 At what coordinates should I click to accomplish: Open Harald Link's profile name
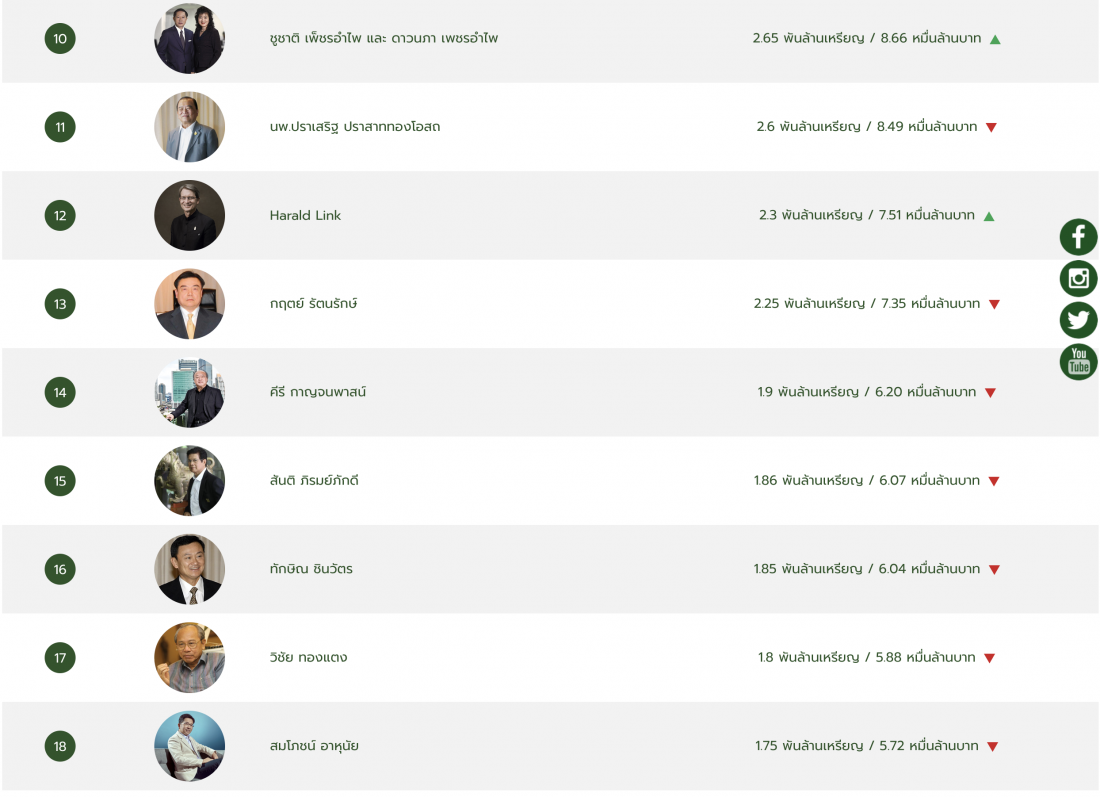click(305, 215)
